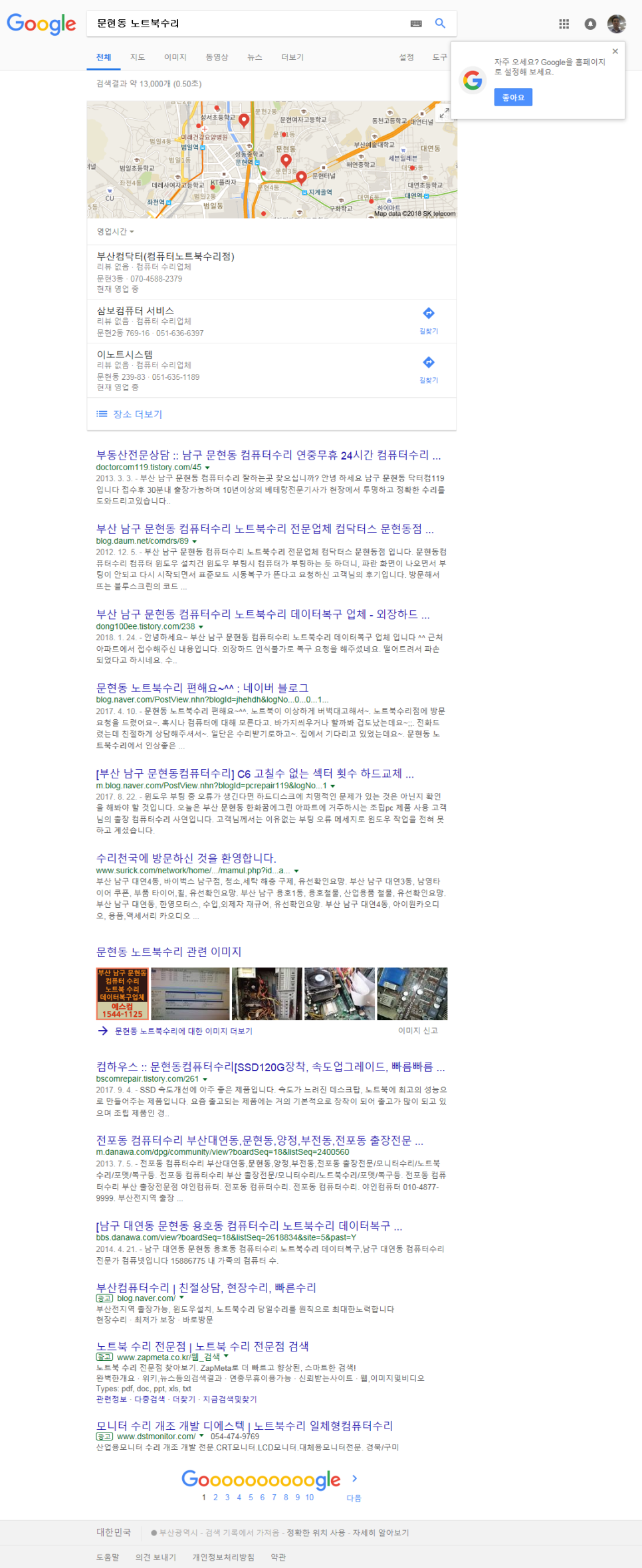Viewport: 642px width, 1568px height.
Task: Open the 설정 menu
Action: coord(406,57)
